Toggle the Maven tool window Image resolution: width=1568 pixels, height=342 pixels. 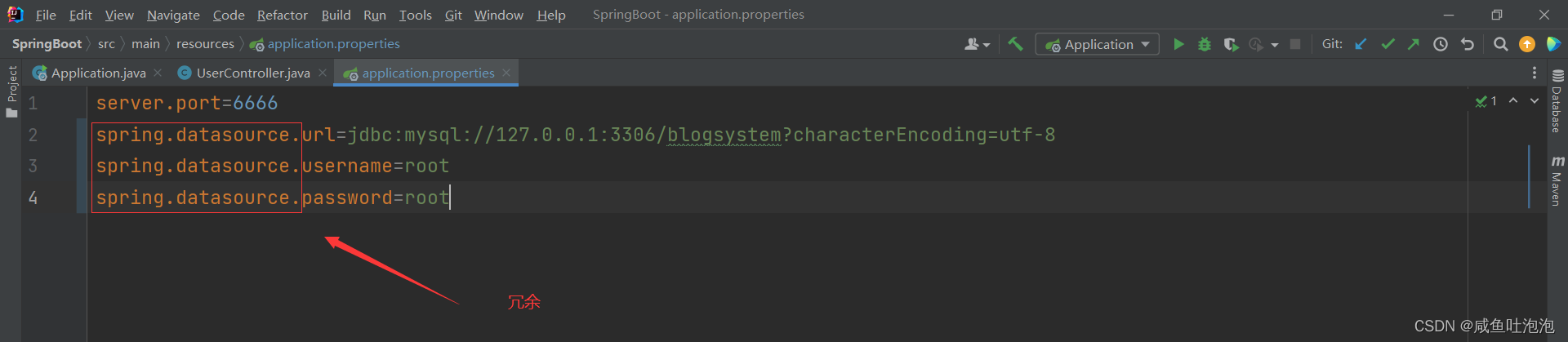(x=1557, y=180)
